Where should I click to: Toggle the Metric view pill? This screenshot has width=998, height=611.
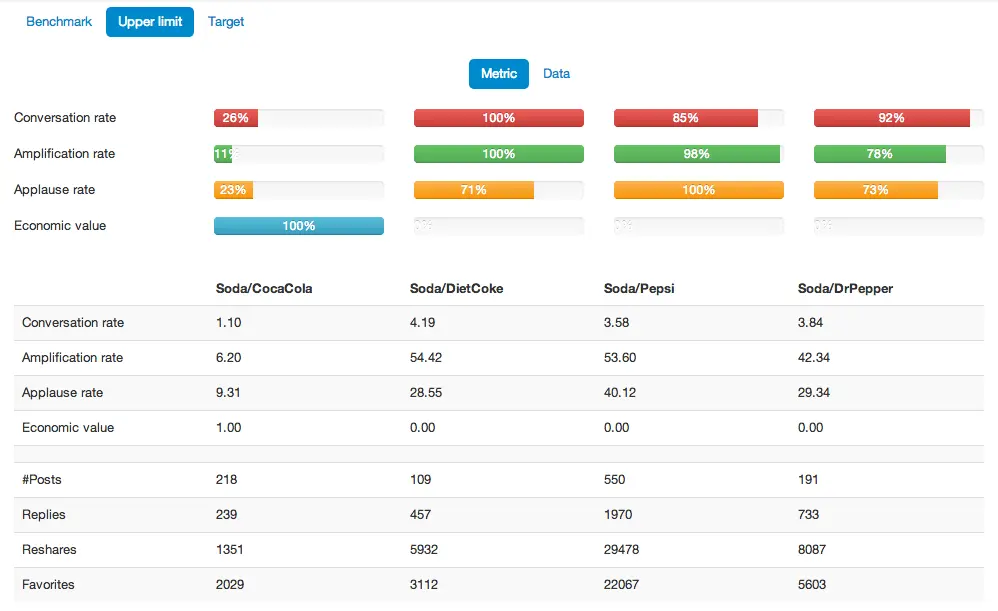tap(499, 73)
